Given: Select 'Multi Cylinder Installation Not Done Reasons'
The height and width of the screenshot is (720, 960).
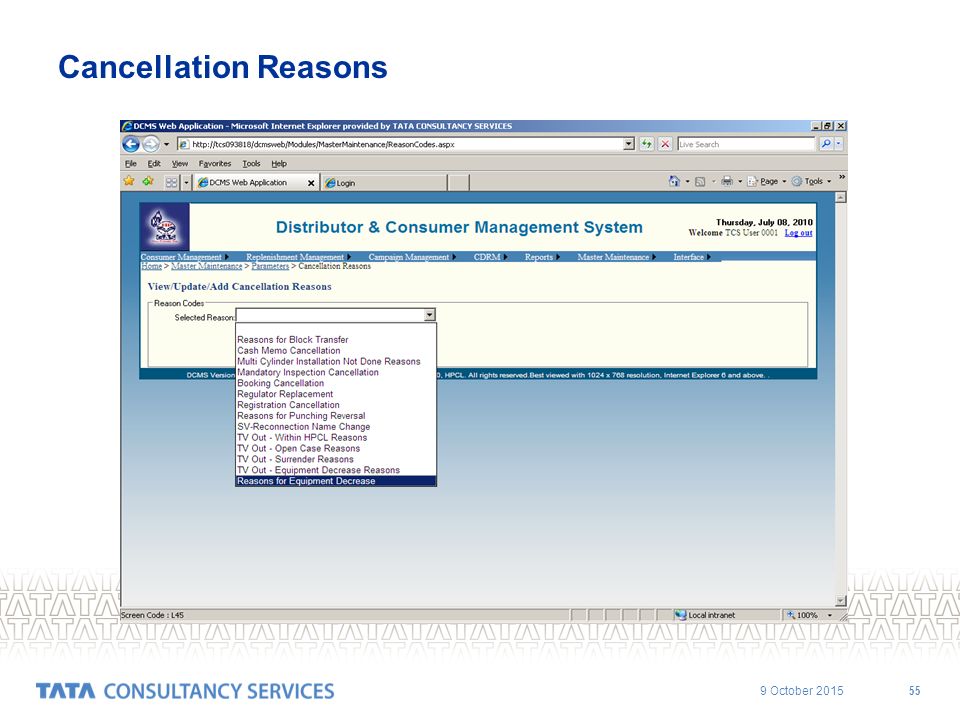Looking at the screenshot, I should [x=336, y=362].
